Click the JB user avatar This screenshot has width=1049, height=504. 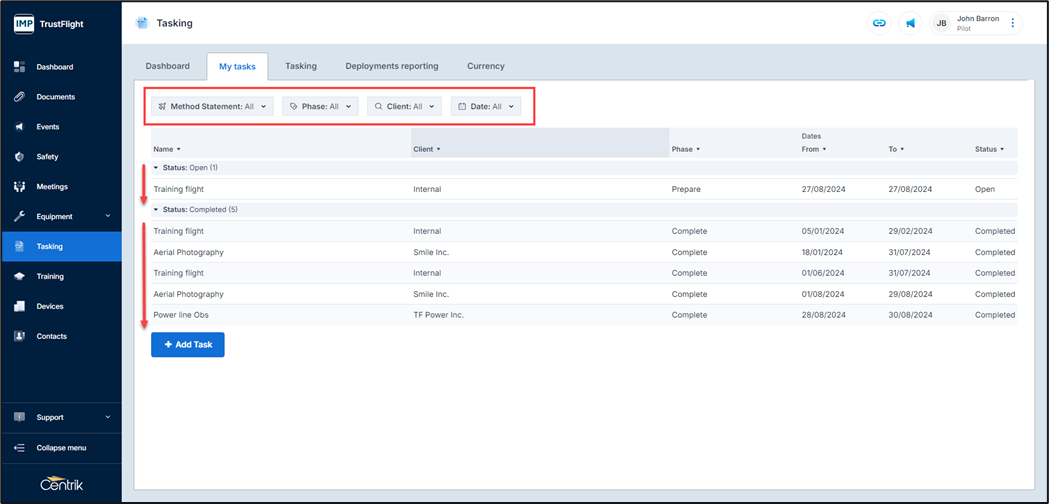tap(941, 23)
